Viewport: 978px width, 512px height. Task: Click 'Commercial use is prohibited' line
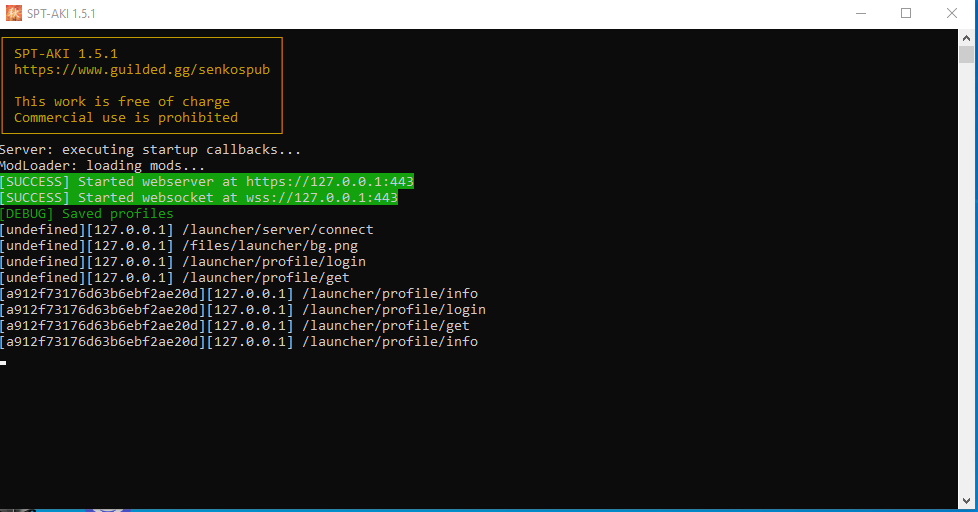(x=126, y=117)
